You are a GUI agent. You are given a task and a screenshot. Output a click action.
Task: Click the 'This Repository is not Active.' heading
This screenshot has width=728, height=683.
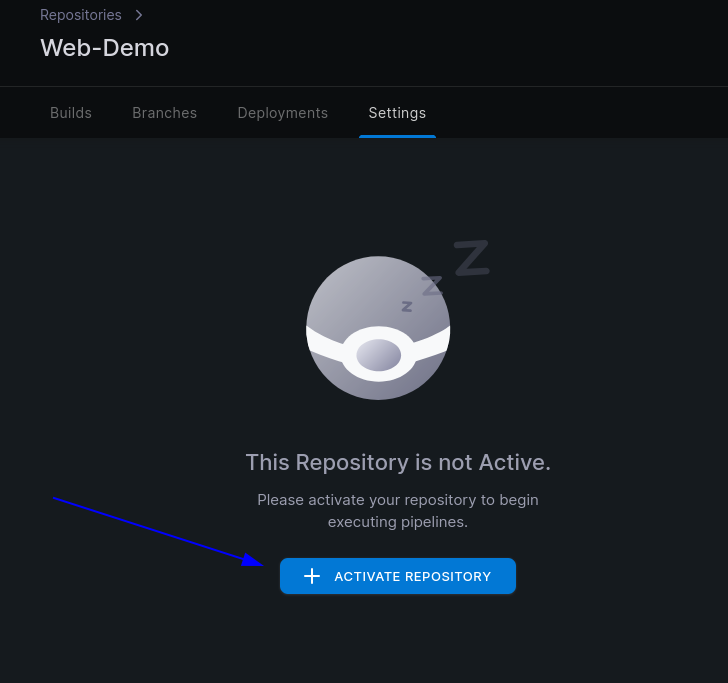pos(398,462)
